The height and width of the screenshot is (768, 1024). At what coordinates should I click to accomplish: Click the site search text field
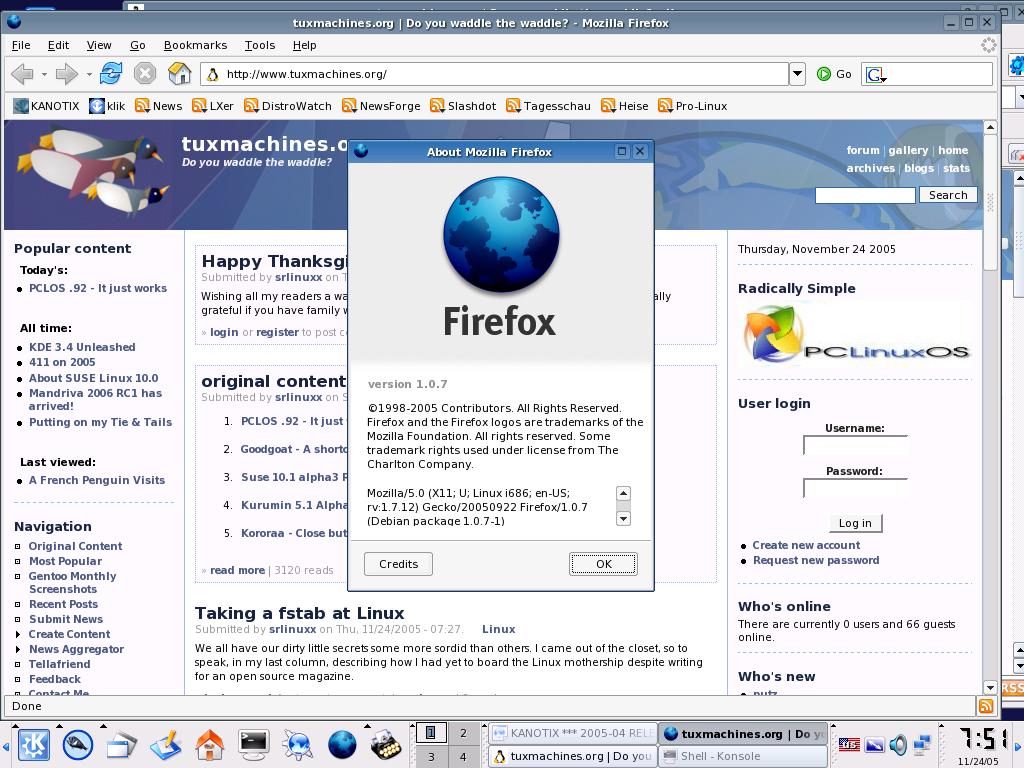click(865, 195)
